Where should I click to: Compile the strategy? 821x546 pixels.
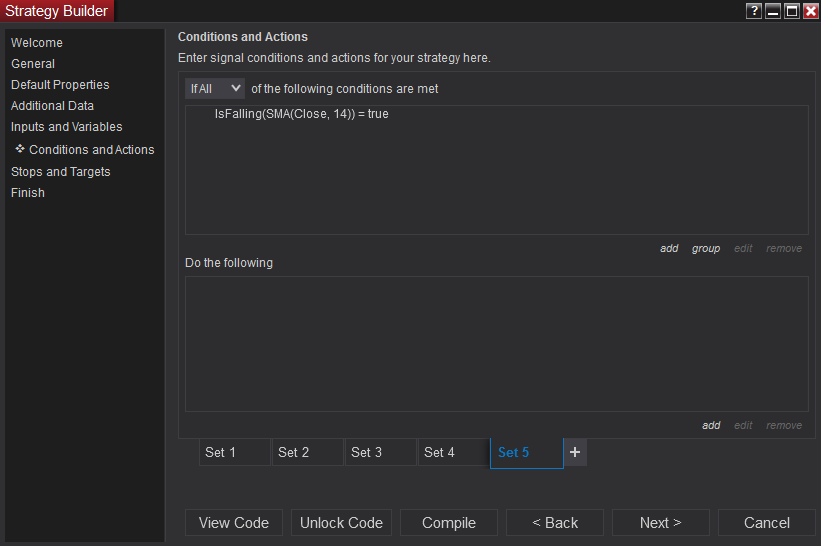(448, 522)
